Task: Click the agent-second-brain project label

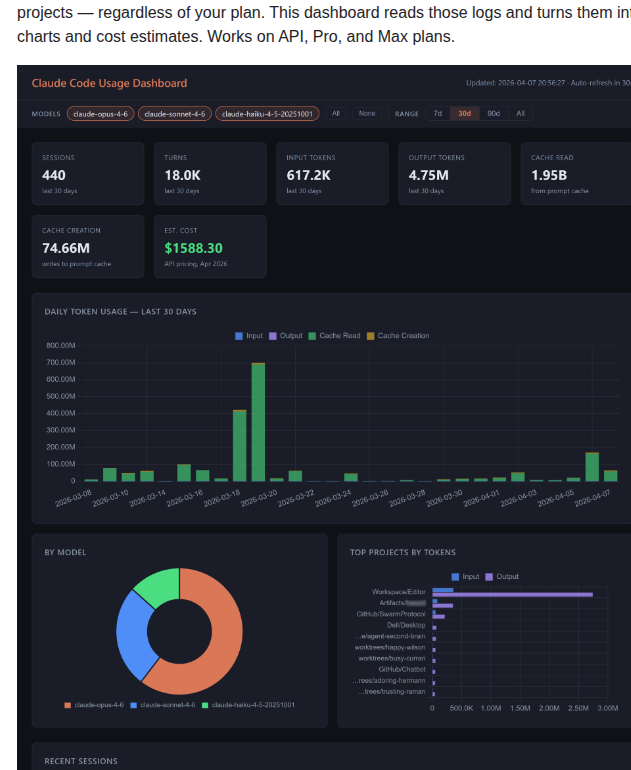Action: pyautogui.click(x=390, y=636)
